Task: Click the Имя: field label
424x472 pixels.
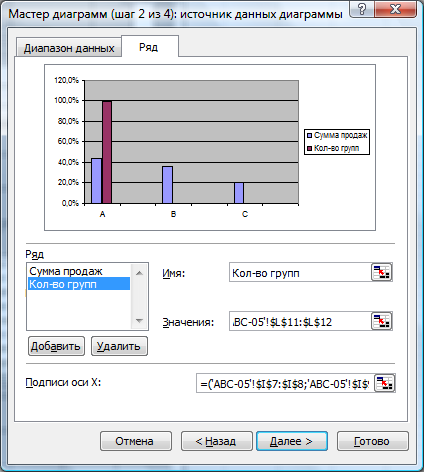Action: tap(173, 273)
